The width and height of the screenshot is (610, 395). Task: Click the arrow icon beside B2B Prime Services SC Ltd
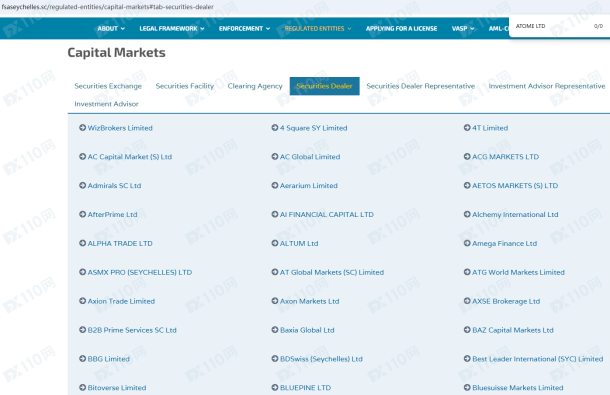coord(82,330)
